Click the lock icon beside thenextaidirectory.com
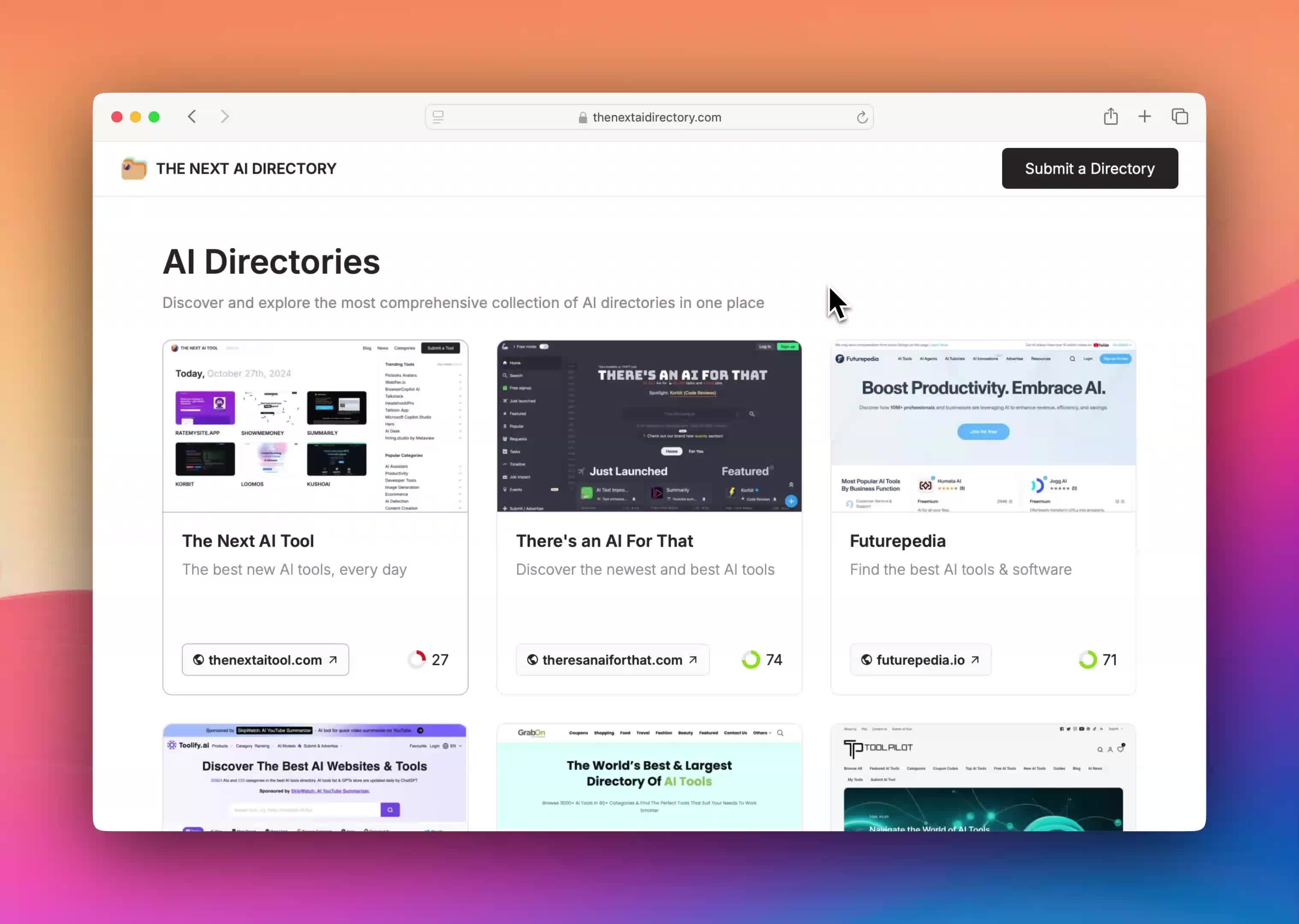This screenshot has height=924, width=1299. pyautogui.click(x=583, y=118)
